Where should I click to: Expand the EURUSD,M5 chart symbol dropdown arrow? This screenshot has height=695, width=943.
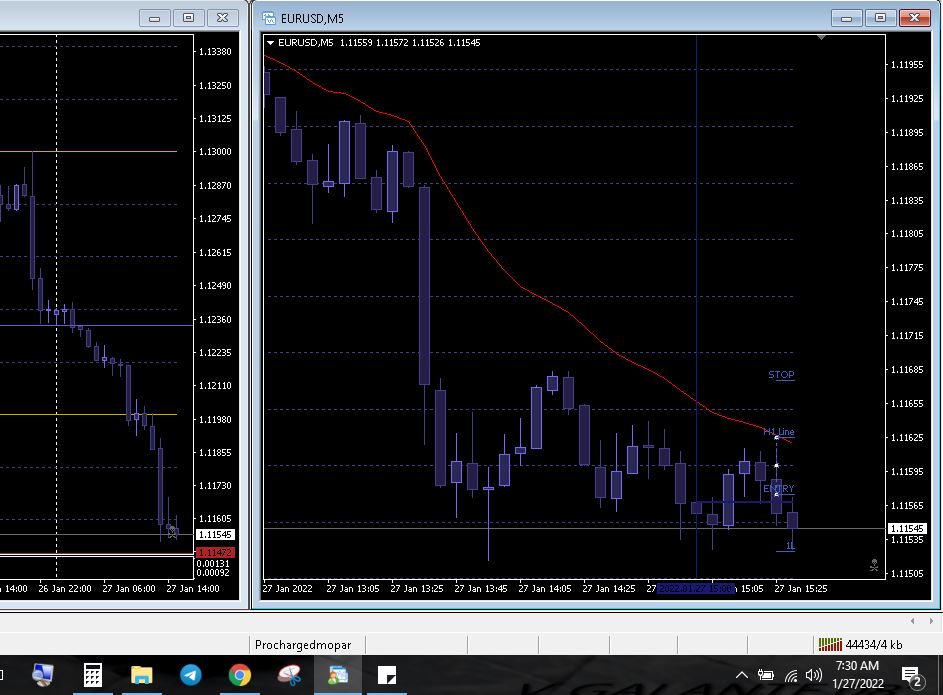pyautogui.click(x=271, y=43)
